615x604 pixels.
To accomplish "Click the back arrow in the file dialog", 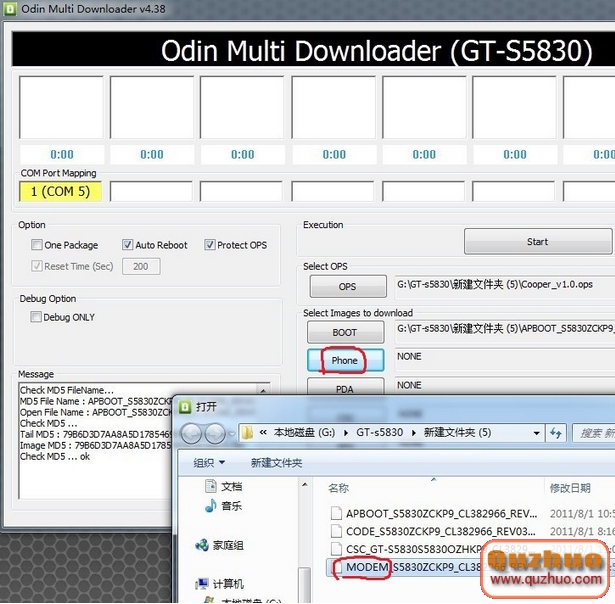I will tap(190, 433).
